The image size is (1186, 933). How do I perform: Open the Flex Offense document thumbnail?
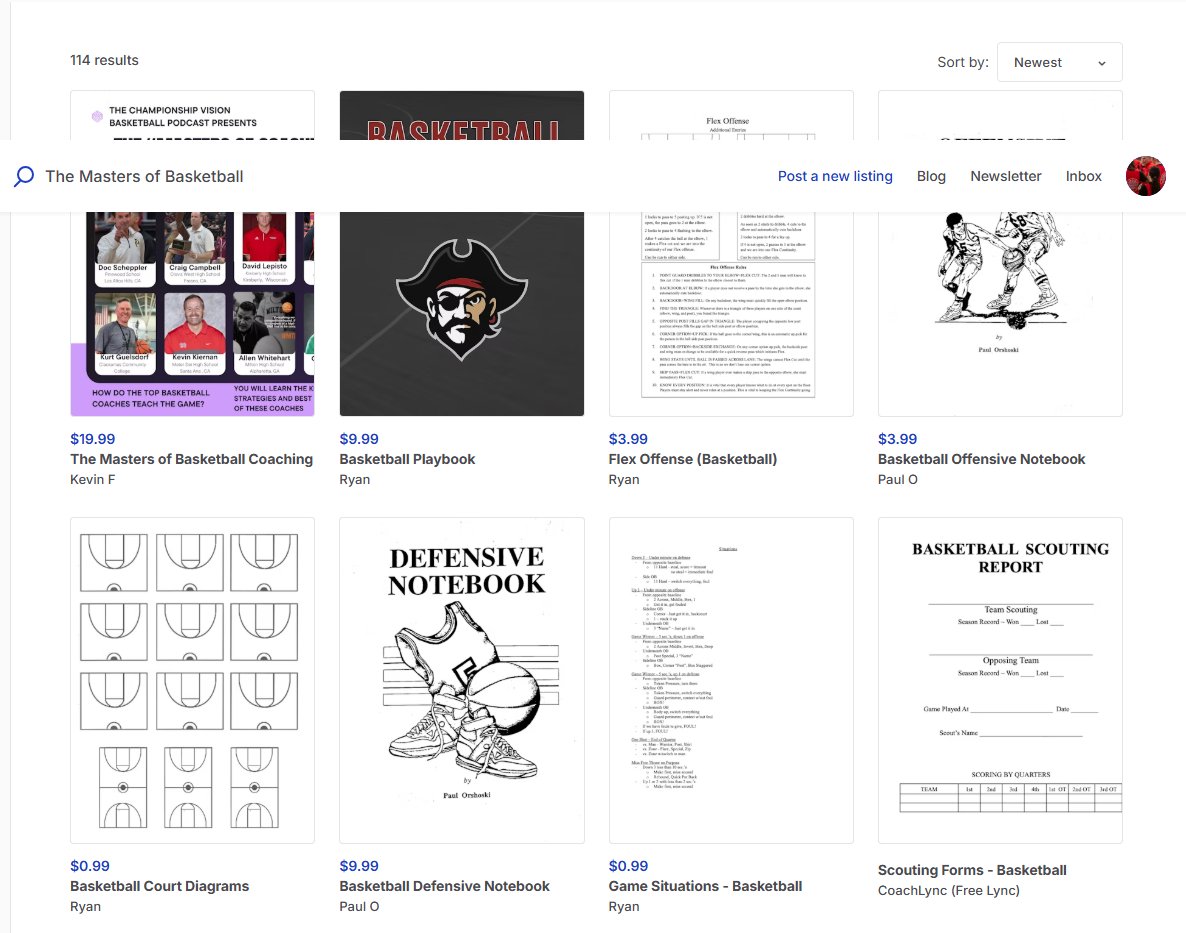tap(731, 314)
